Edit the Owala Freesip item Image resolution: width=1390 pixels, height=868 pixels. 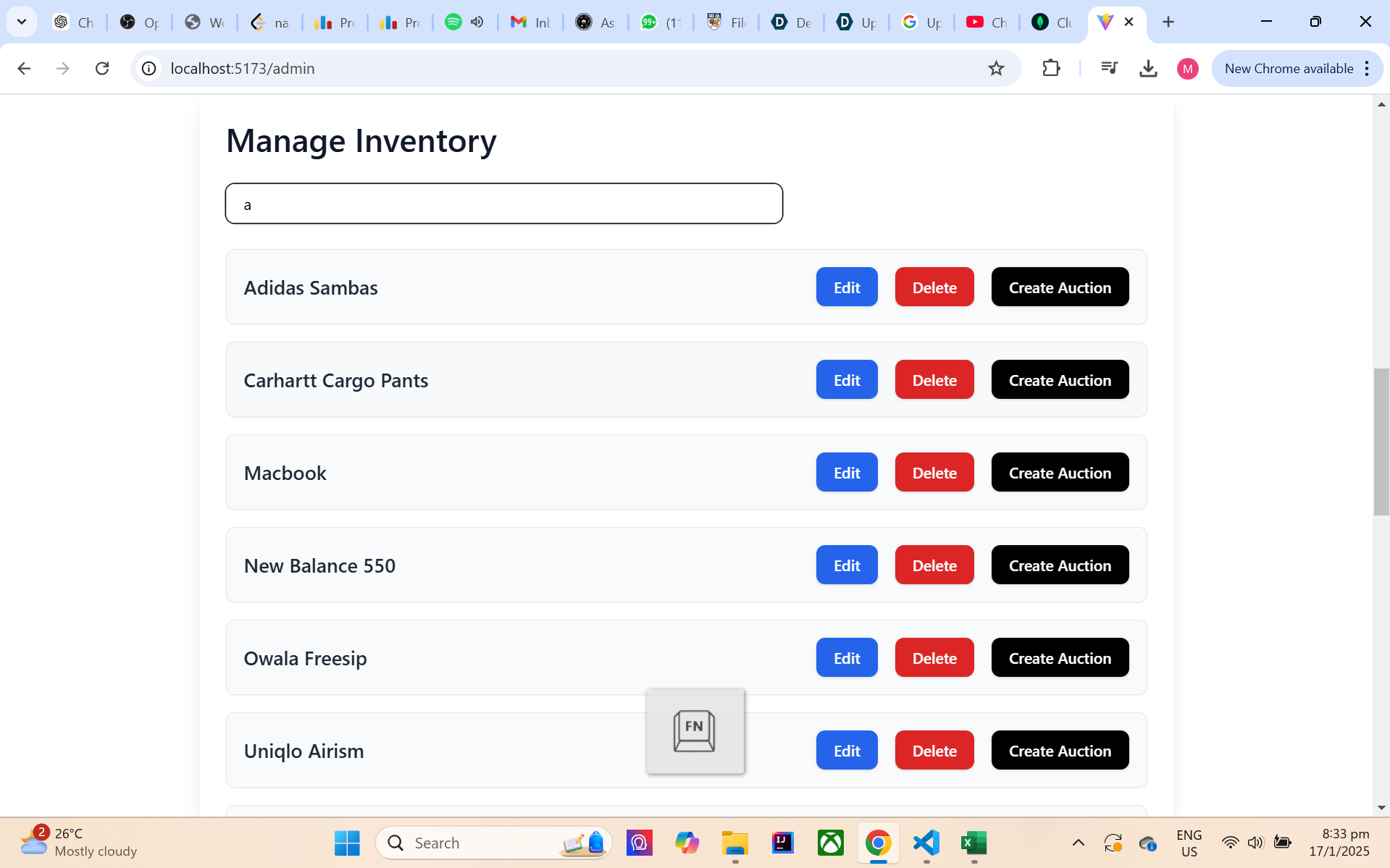pos(847,657)
